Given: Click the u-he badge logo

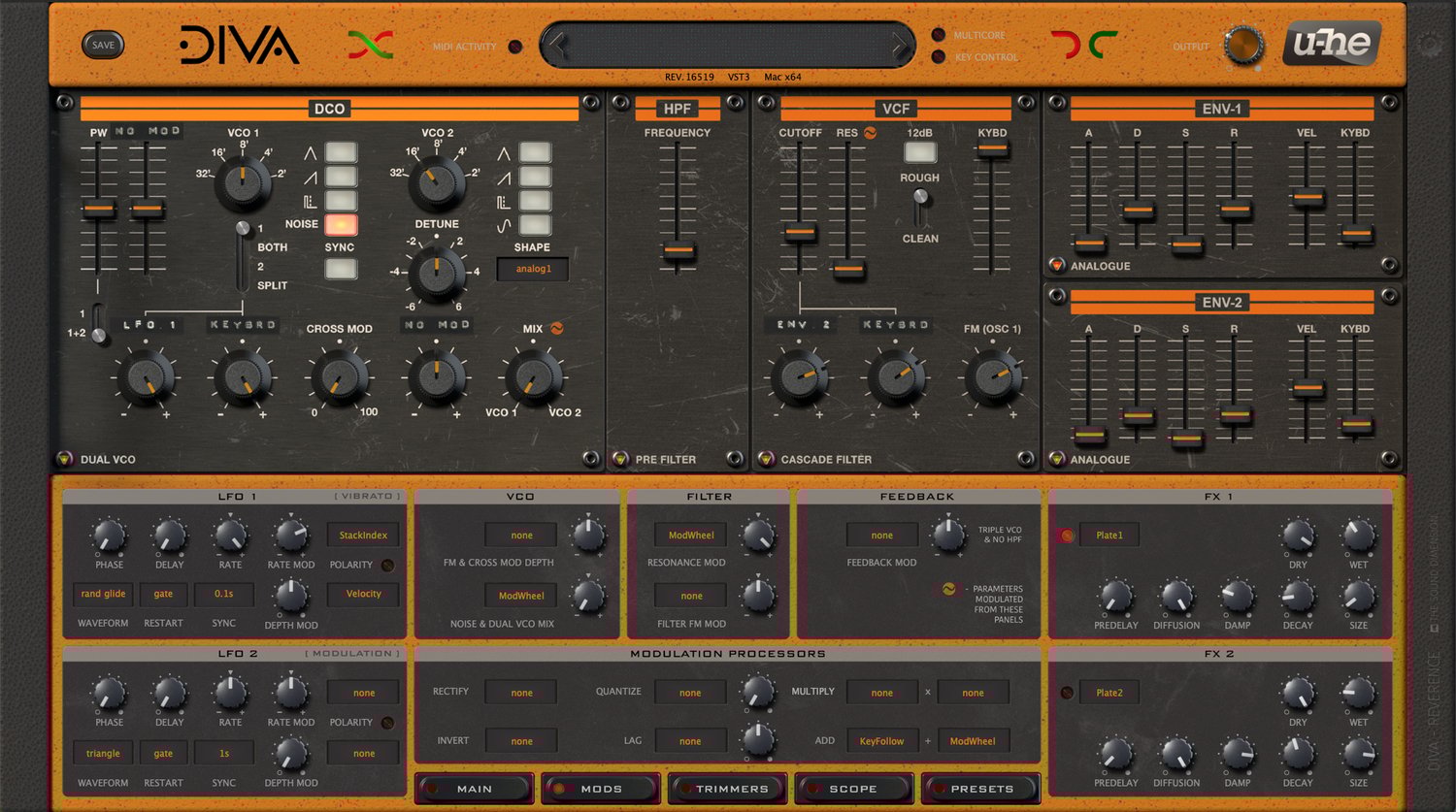Looking at the screenshot, I should tap(1332, 44).
